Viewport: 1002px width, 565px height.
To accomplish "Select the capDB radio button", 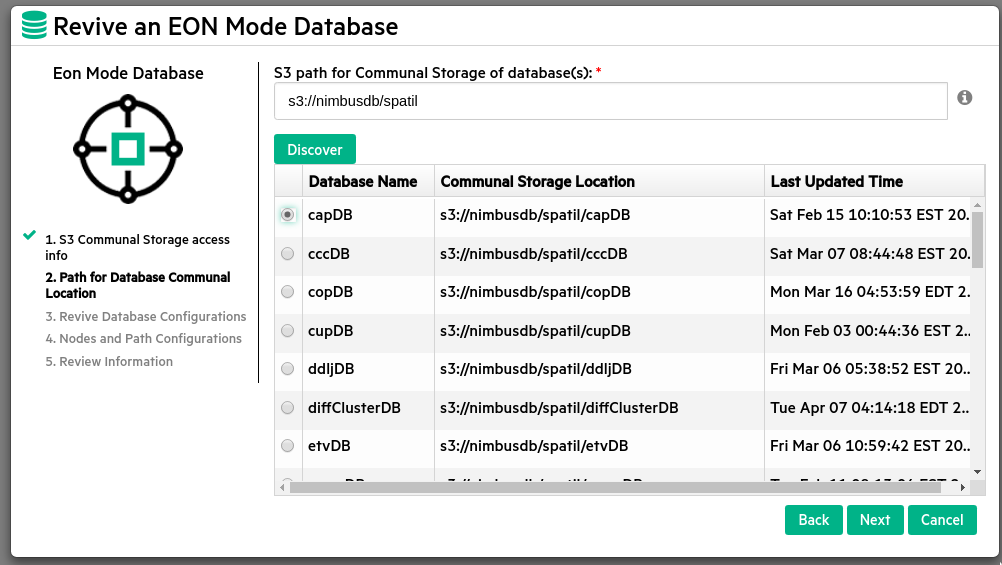I will pos(288,215).
